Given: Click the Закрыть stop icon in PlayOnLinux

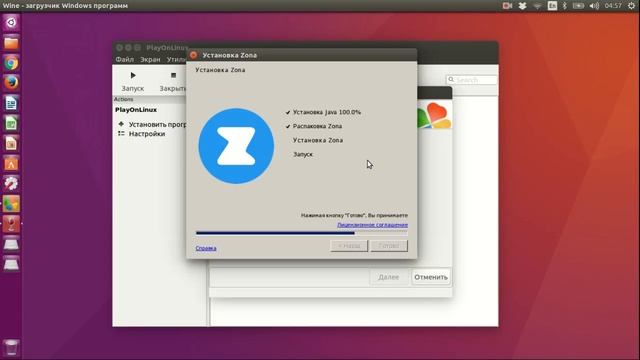Looking at the screenshot, I should point(173,75).
